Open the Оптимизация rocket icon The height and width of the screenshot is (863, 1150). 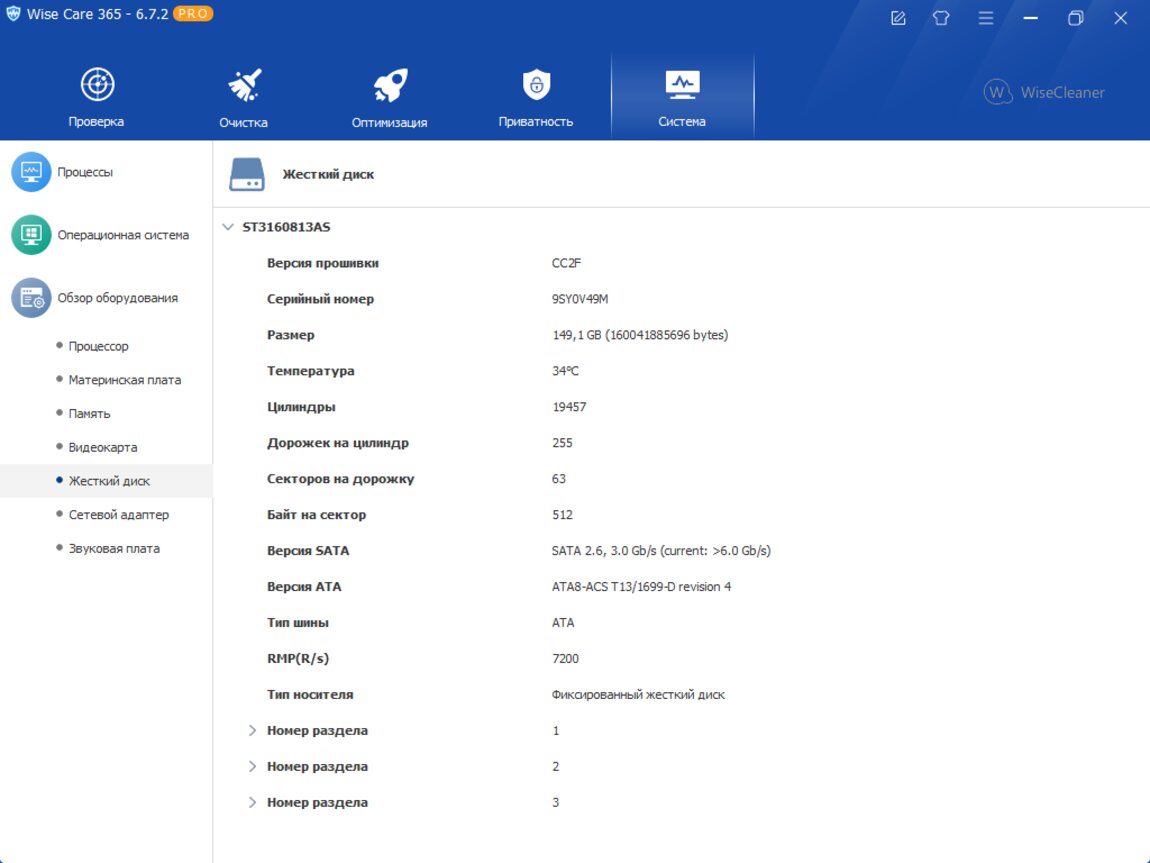pyautogui.click(x=389, y=86)
